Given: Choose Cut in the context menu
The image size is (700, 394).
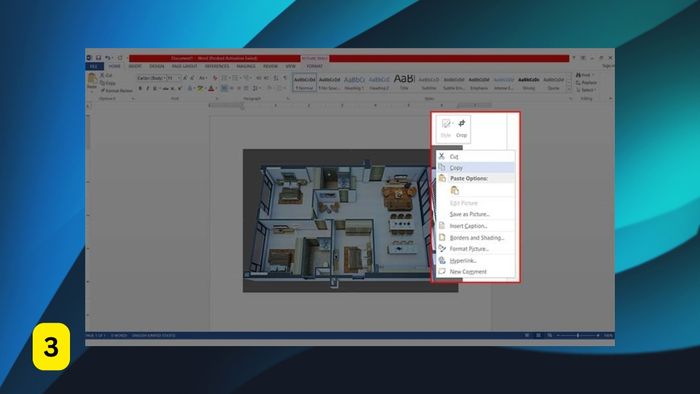Looking at the screenshot, I should 475,156.
